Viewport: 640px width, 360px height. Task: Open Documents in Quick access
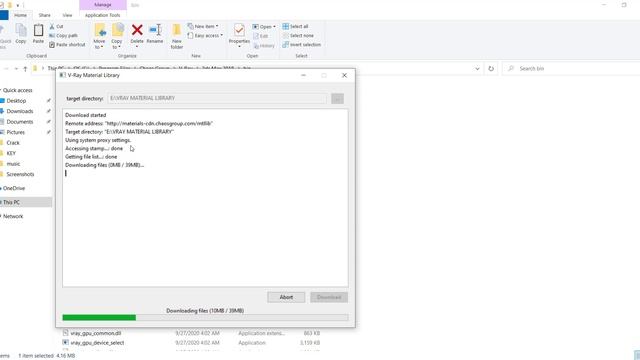tap(20, 122)
